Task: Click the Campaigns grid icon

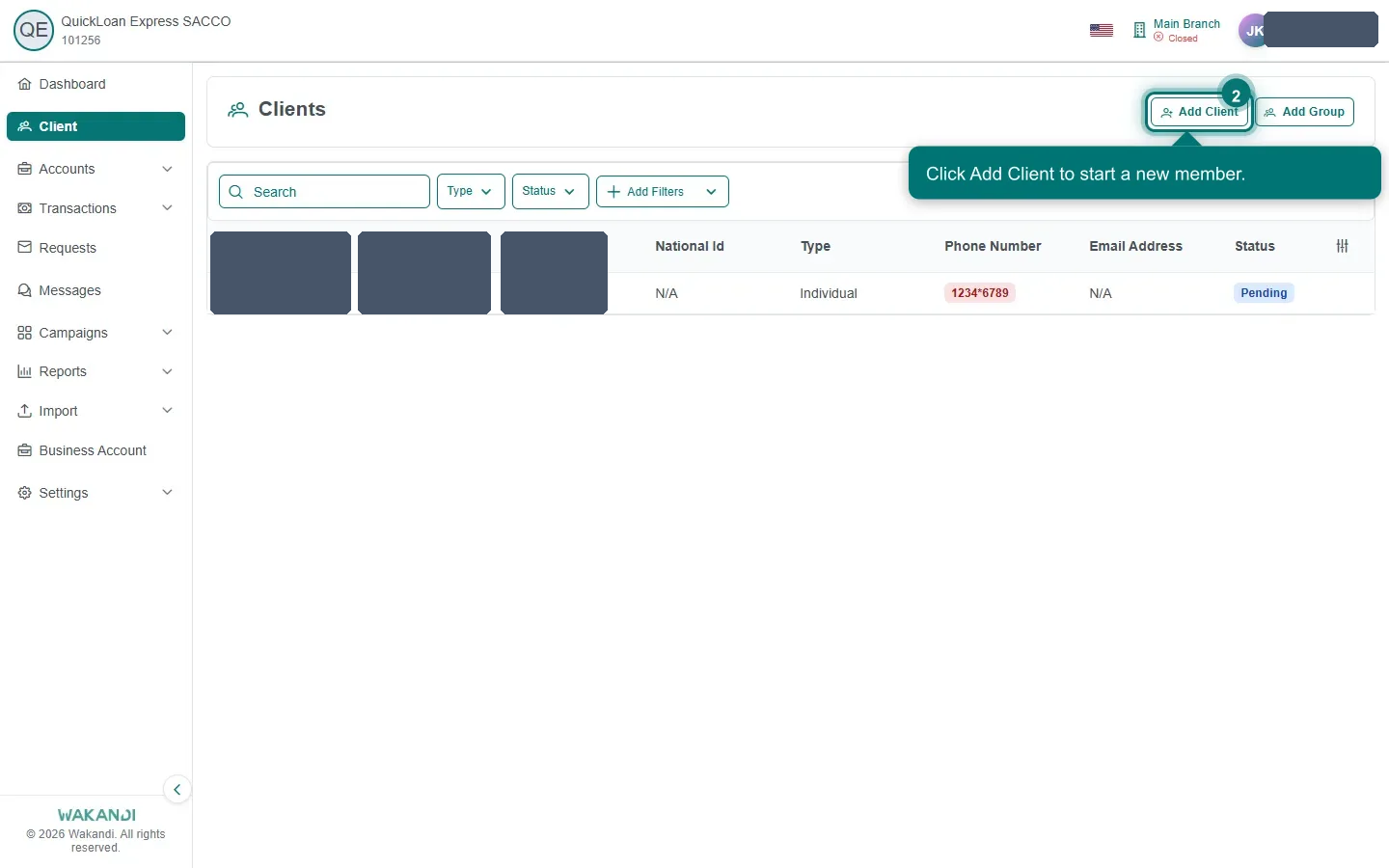Action: (x=25, y=333)
